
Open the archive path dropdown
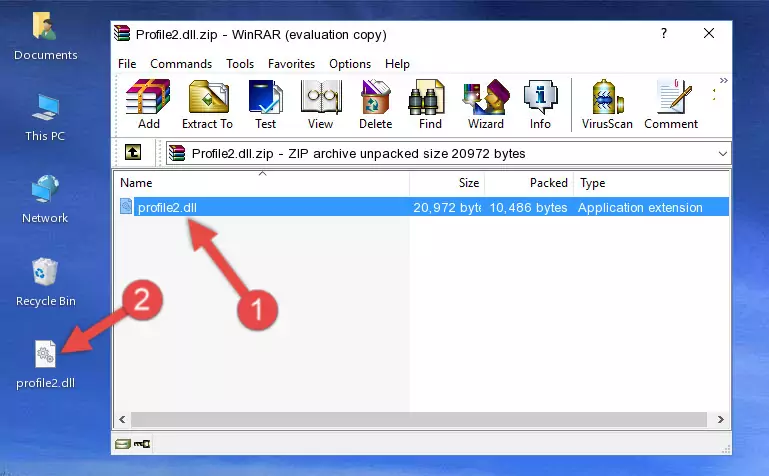(x=722, y=153)
